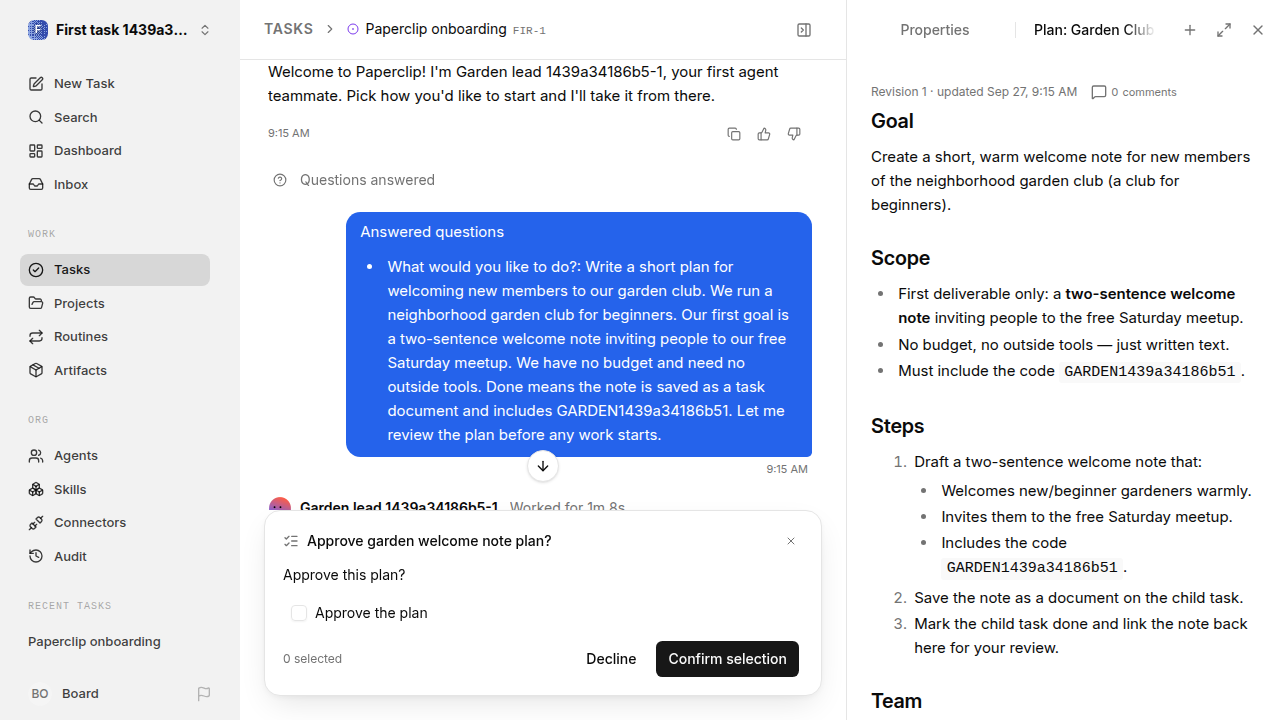Dismiss the approval prompt card

(x=791, y=541)
